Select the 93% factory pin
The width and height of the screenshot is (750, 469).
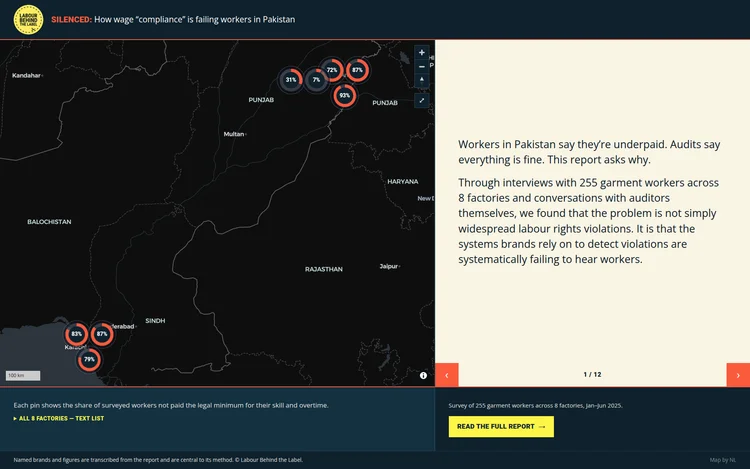click(x=344, y=96)
